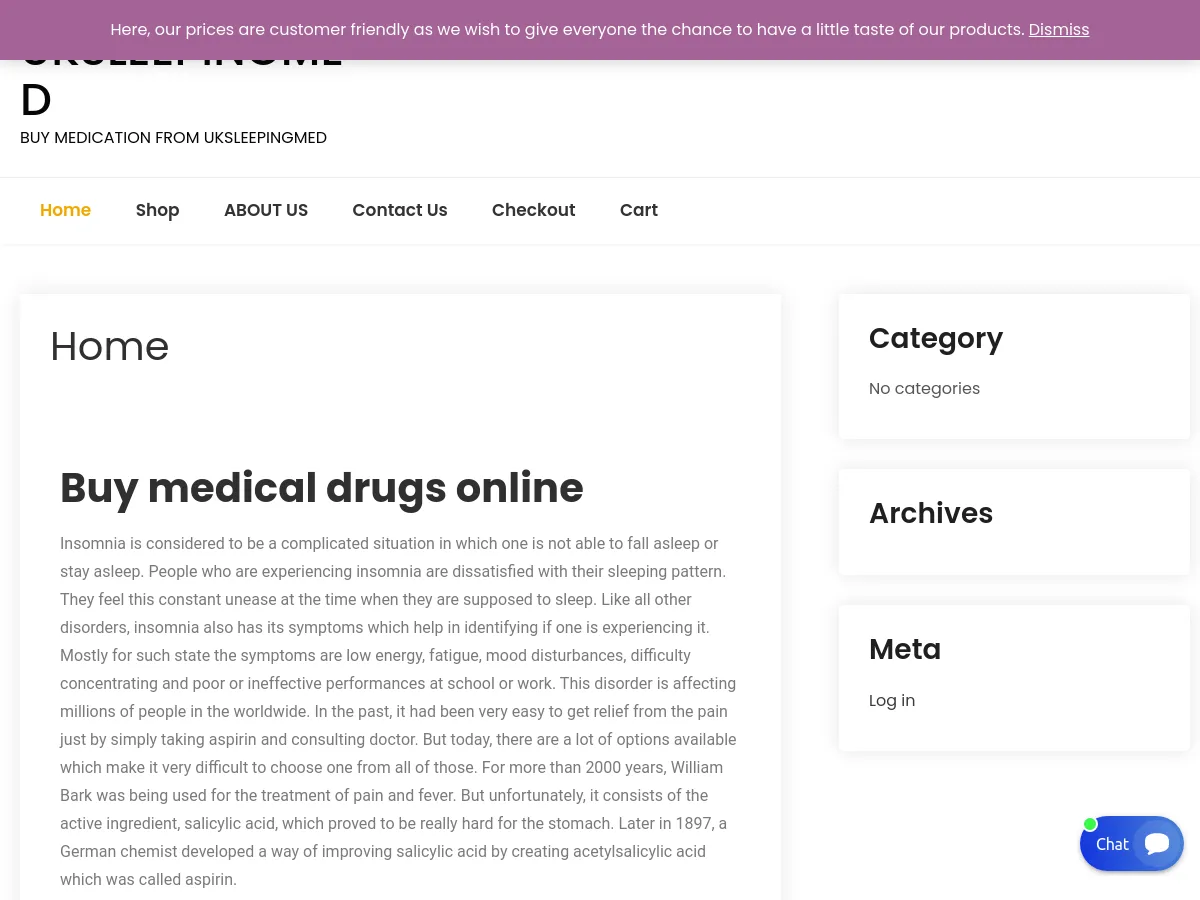
Task: Click the Chat button
Action: pyautogui.click(x=1112, y=844)
